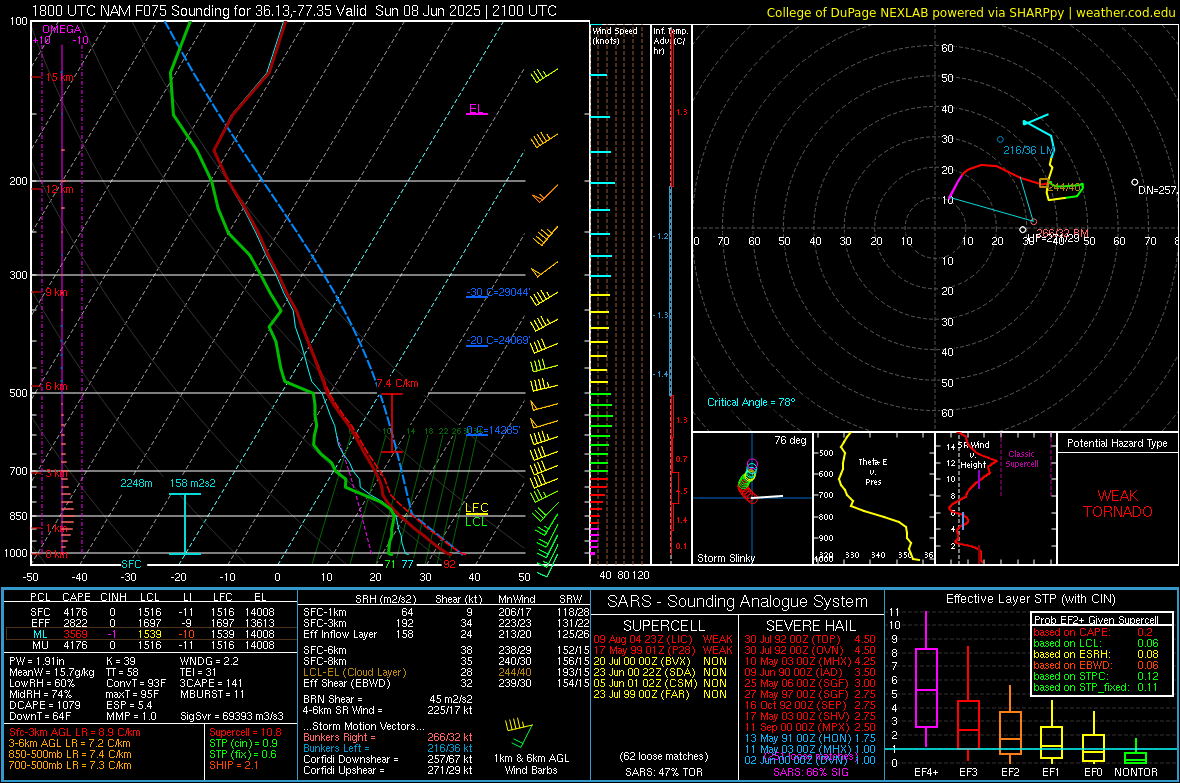Click the Corfidi Downshear = 257/67 kt row

pos(388,759)
